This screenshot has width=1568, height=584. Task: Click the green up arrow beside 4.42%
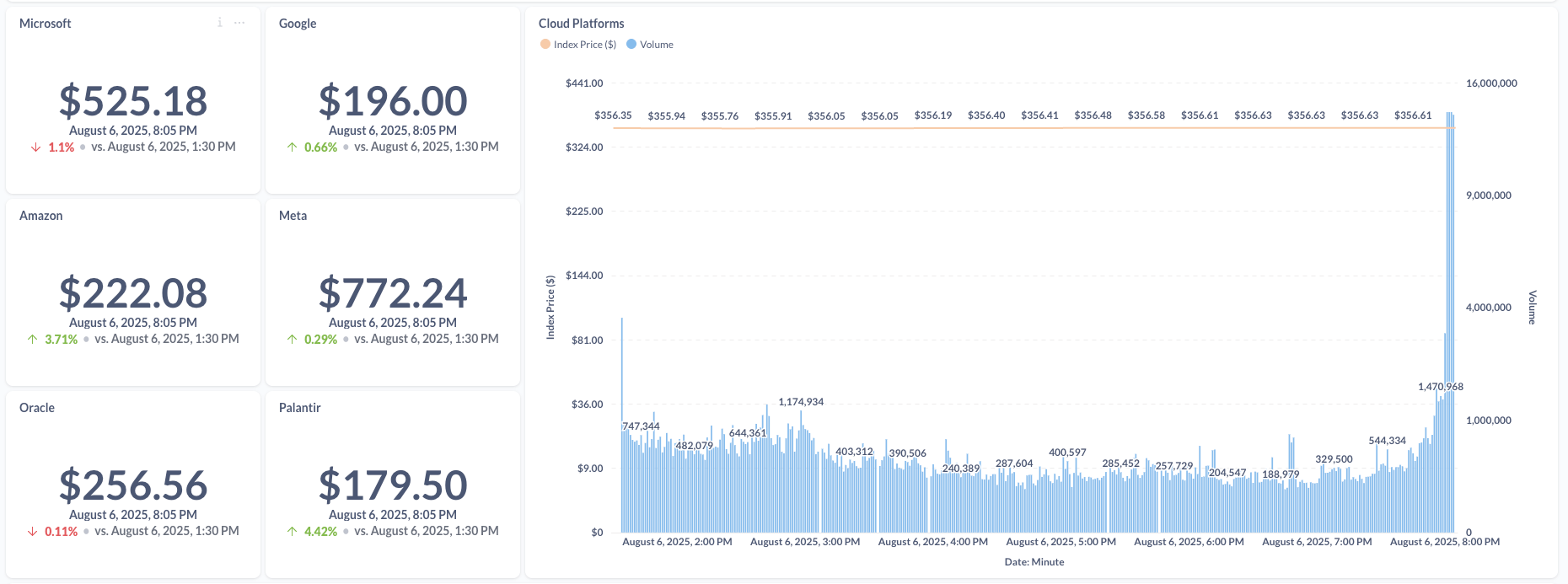tap(292, 532)
